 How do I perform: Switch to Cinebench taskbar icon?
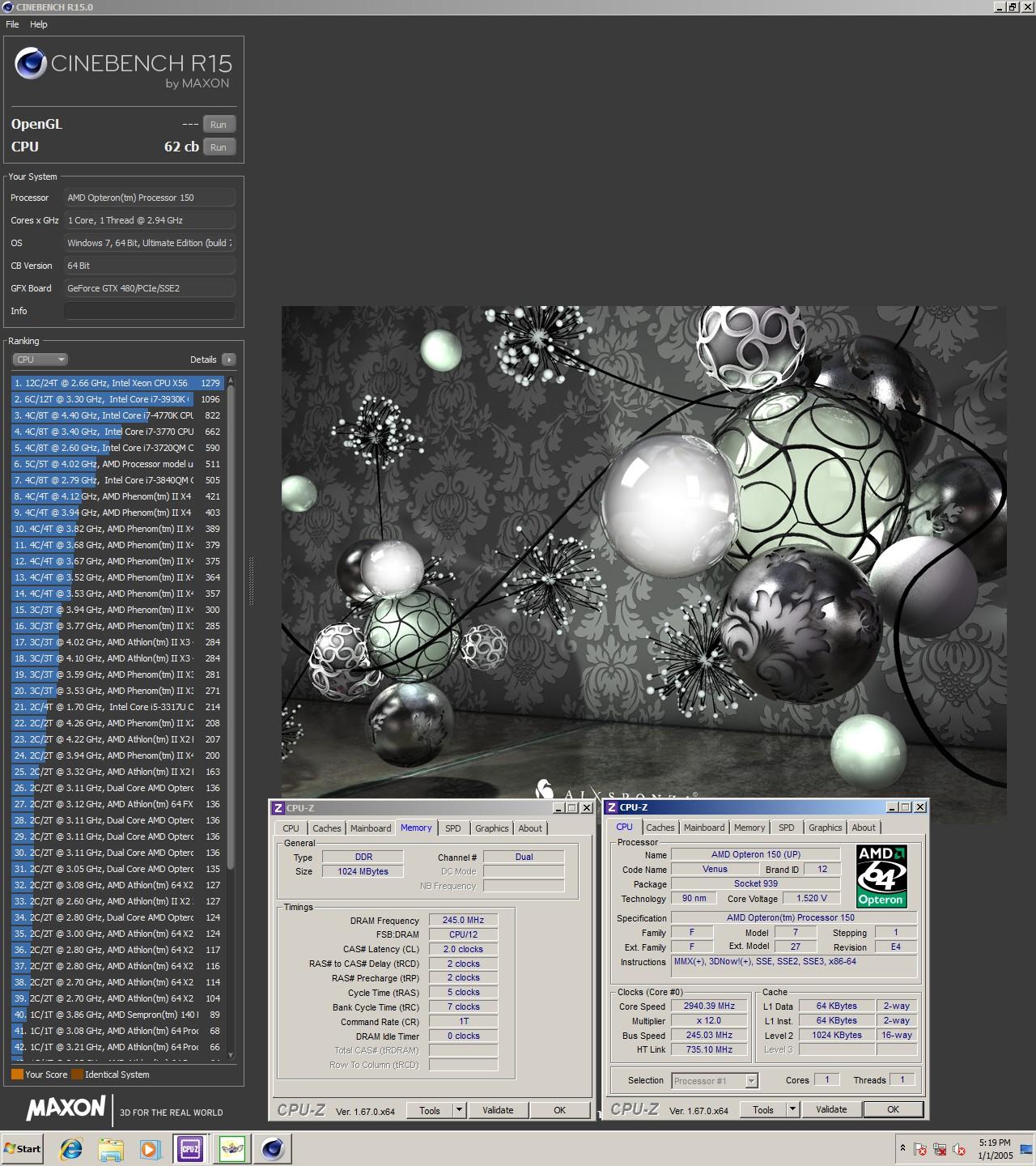(x=273, y=1148)
